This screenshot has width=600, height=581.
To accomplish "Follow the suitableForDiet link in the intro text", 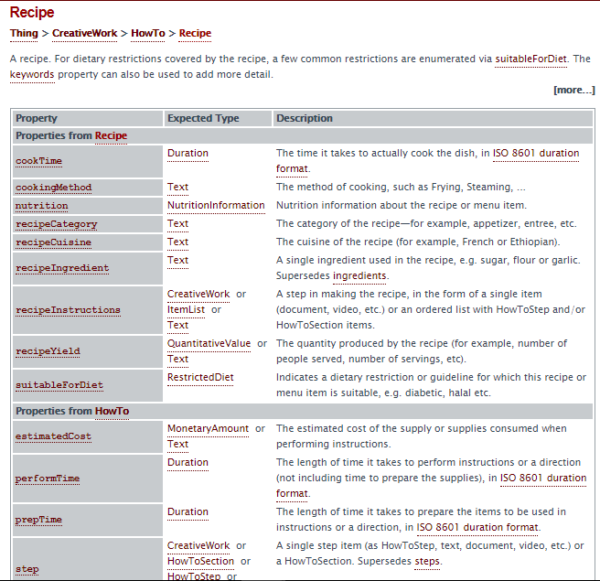I will coord(531,59).
